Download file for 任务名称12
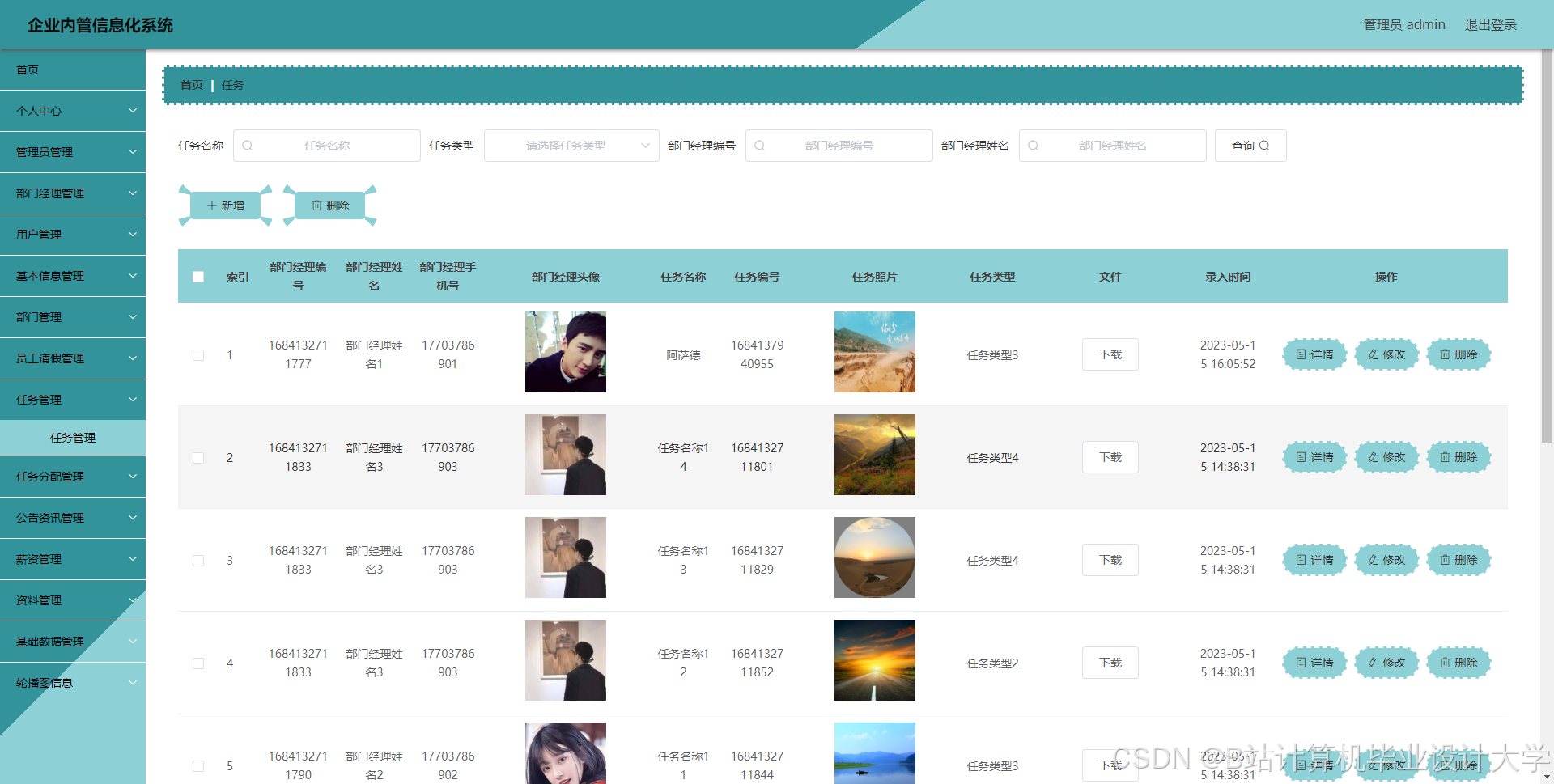 (x=1110, y=663)
